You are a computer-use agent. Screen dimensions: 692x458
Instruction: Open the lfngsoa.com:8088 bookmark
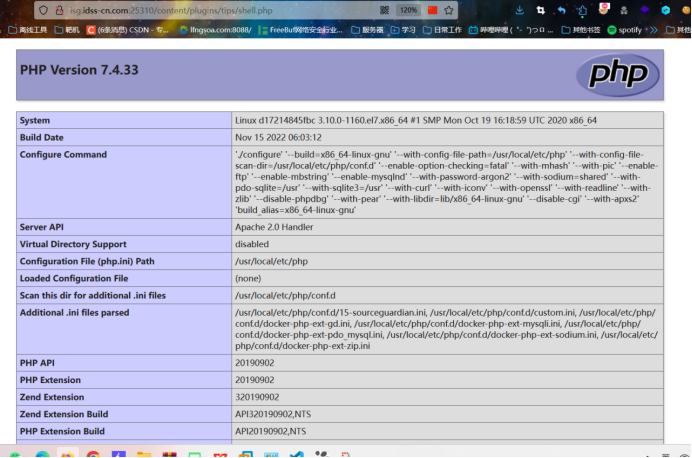coord(216,30)
